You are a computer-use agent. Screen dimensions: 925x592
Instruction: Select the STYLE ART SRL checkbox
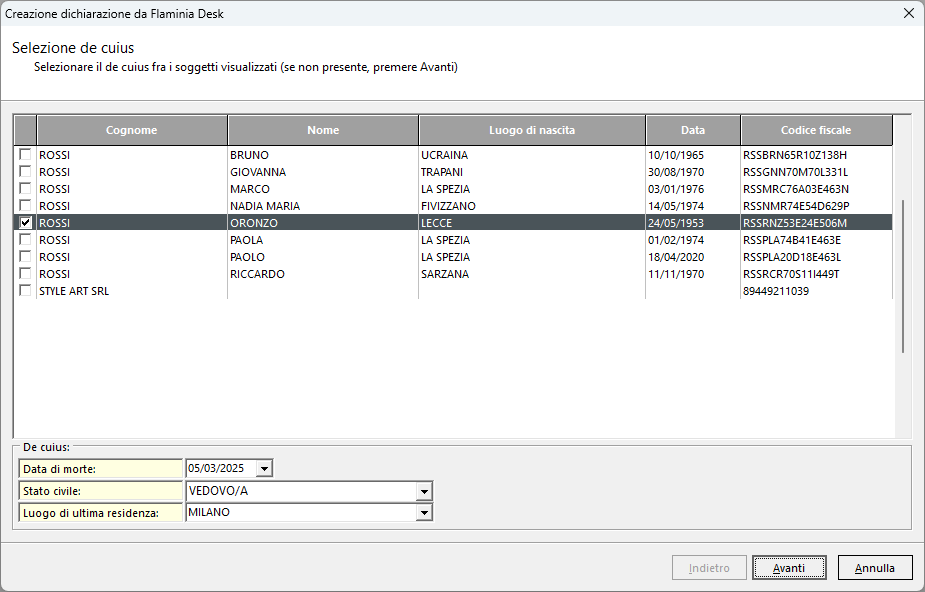[x=25, y=291]
